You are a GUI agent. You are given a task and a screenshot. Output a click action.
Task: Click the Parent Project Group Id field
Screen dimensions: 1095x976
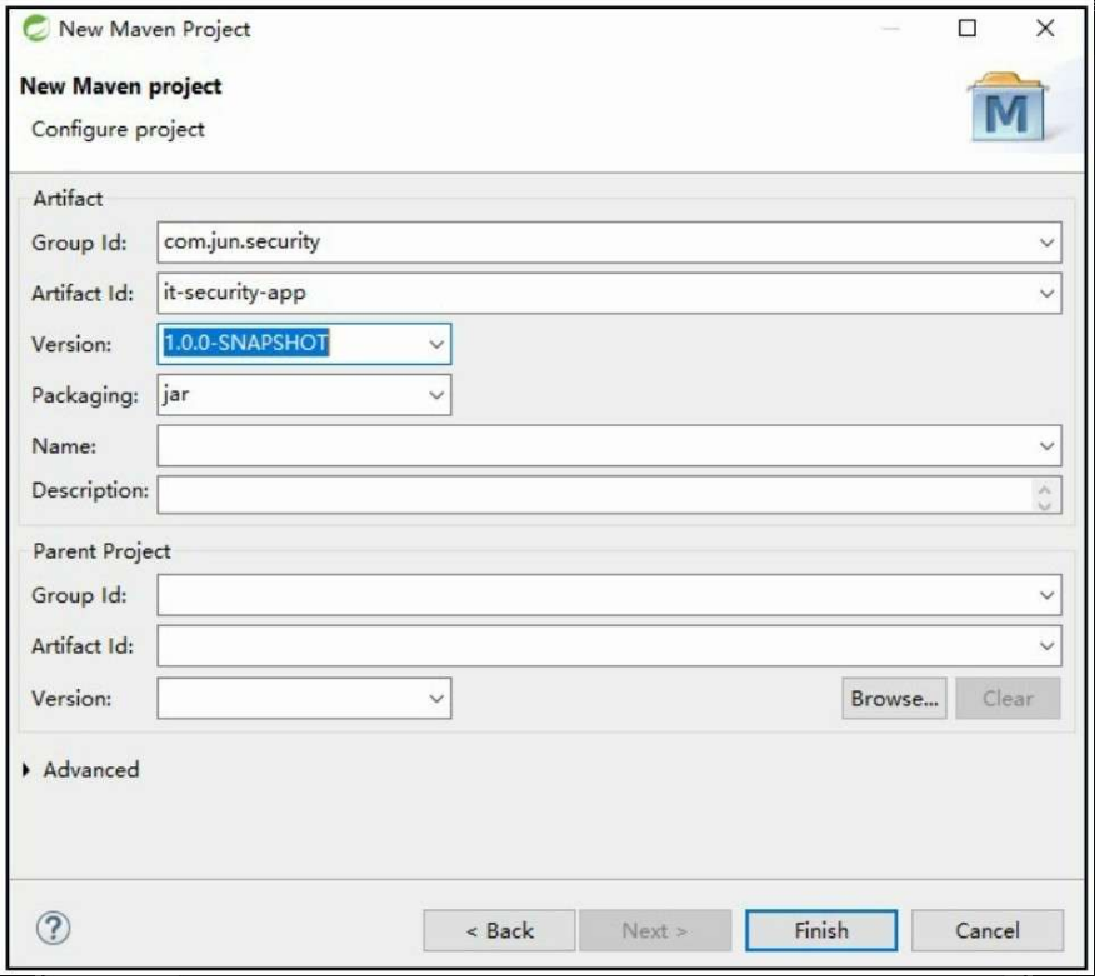coord(610,596)
